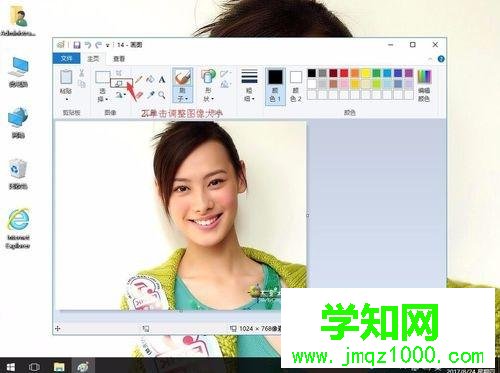Viewport: 500px width, 373px height.
Task: Open the 编辑颜色 edit colors button
Action: pyautogui.click(x=424, y=86)
